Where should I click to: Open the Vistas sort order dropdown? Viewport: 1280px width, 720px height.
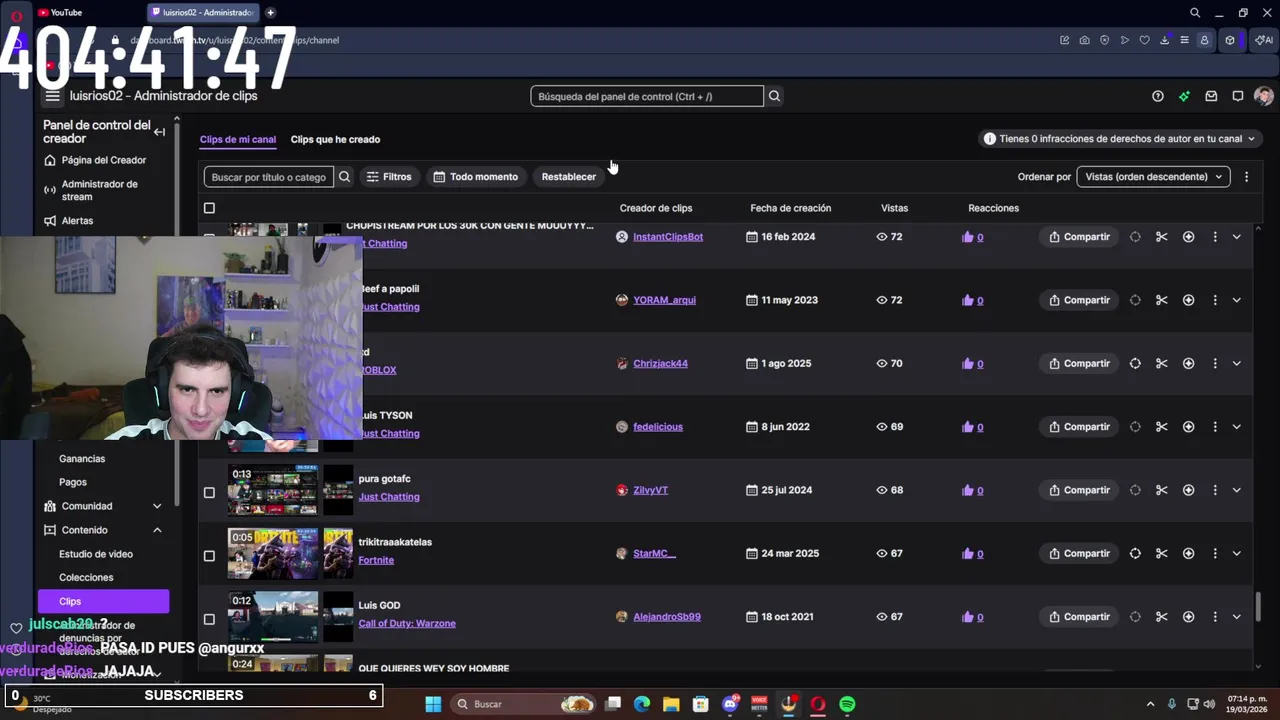tap(1153, 177)
